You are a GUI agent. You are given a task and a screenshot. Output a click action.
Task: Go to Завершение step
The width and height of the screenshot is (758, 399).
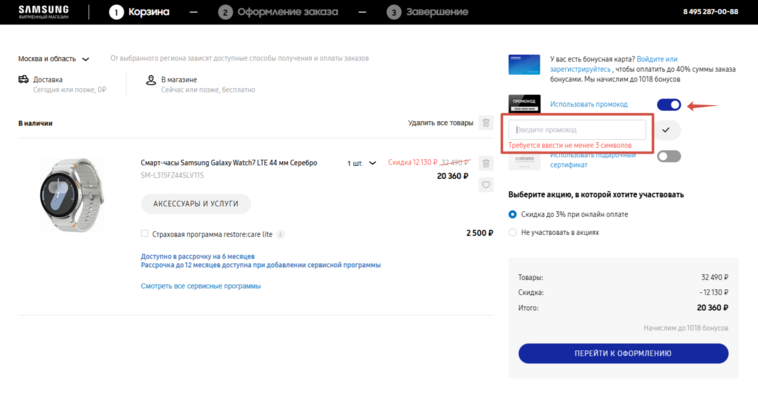click(x=437, y=12)
